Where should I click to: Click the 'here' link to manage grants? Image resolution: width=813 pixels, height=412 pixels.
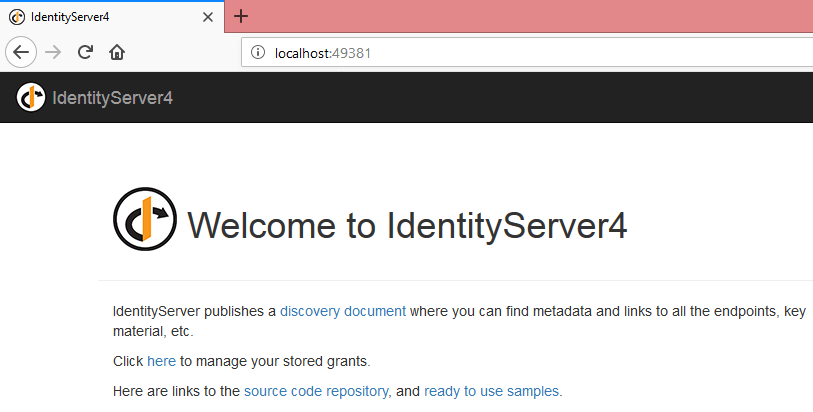click(161, 361)
